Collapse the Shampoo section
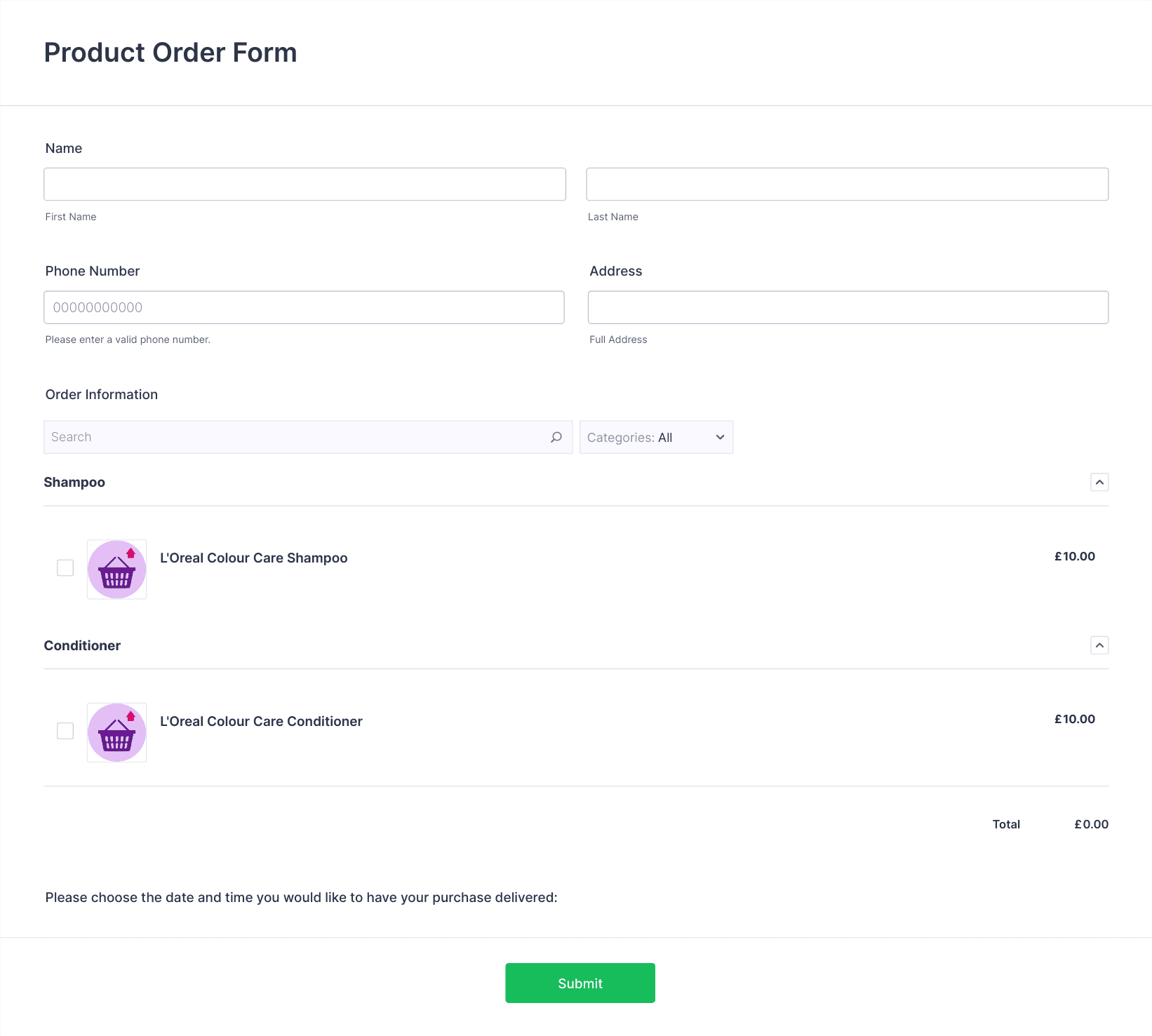 click(1099, 482)
